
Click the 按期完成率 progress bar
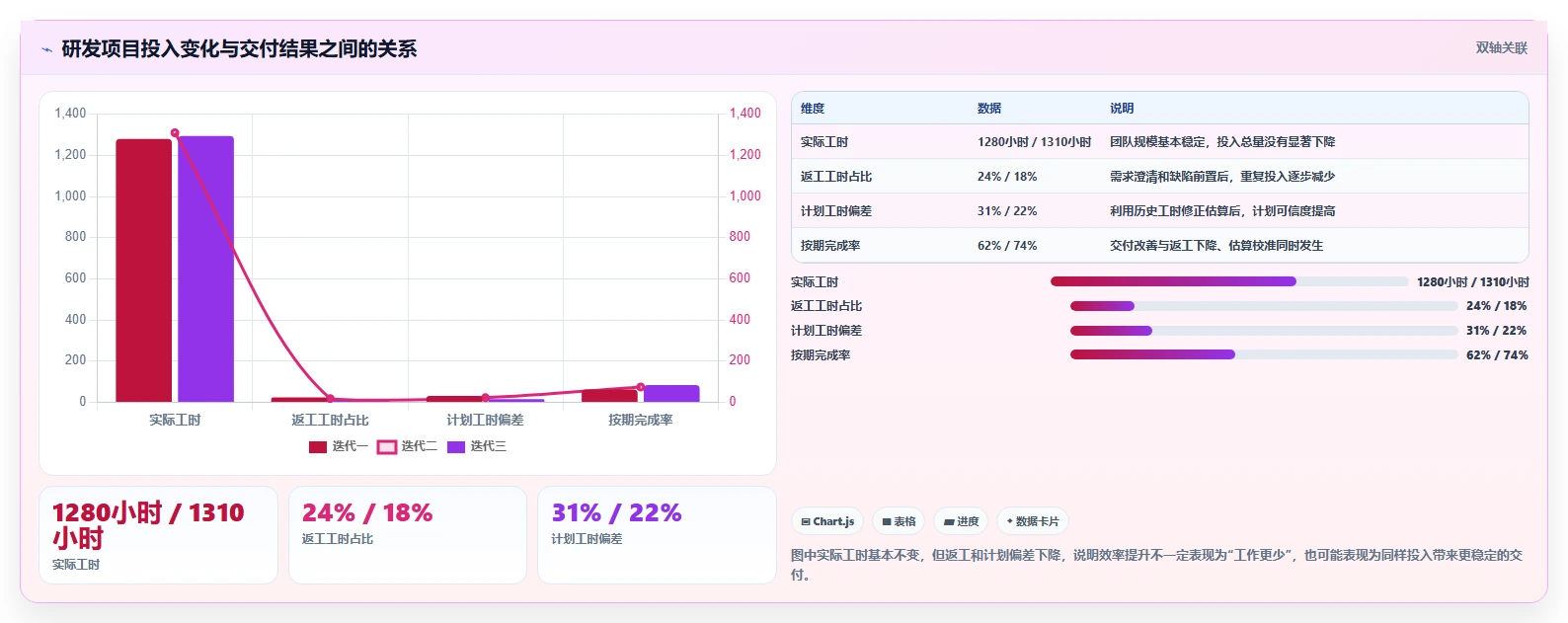click(1264, 354)
